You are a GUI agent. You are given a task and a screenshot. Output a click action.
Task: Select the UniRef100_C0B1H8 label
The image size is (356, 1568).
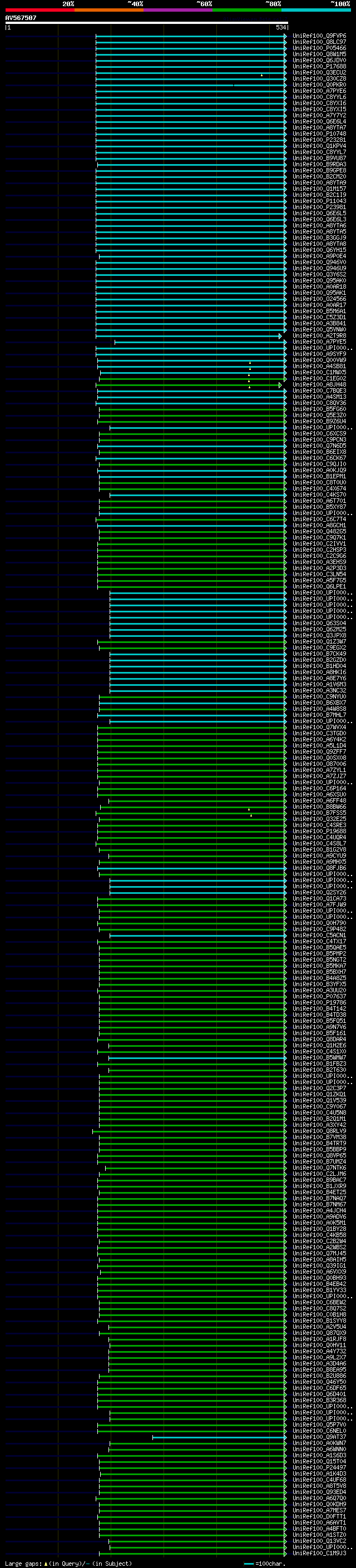point(319,1314)
